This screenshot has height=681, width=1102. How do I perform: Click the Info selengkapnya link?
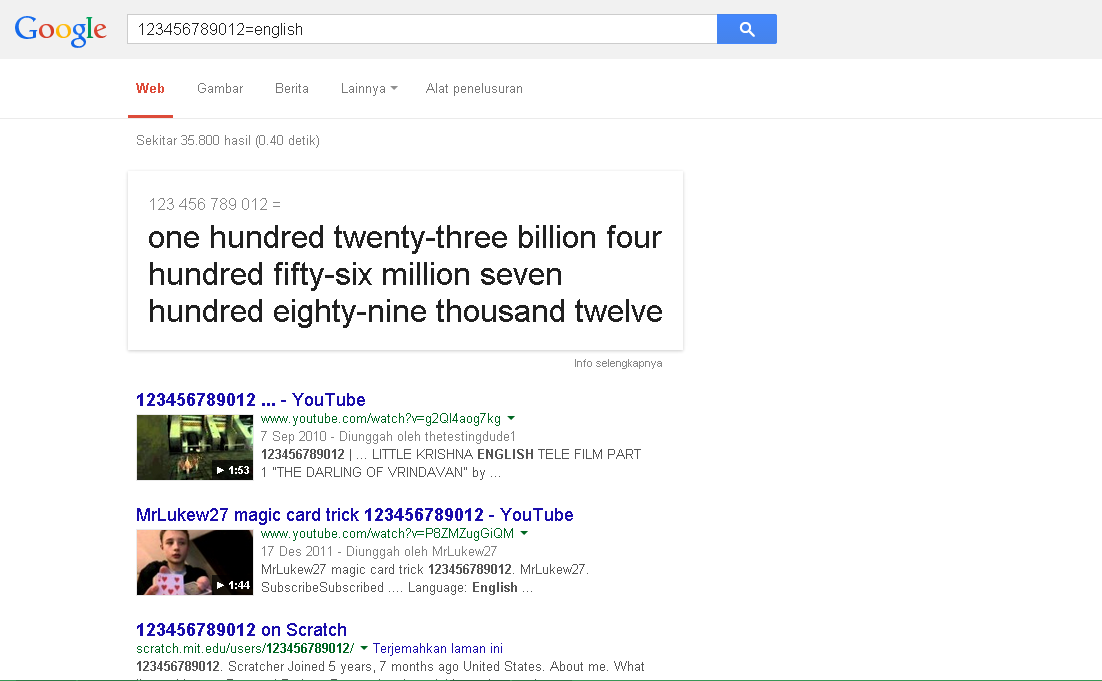[618, 363]
